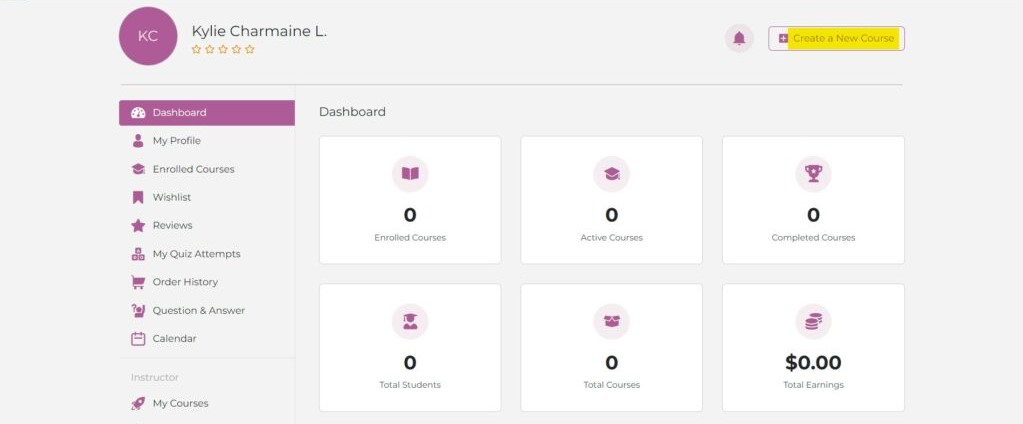Open the Dashboard menu item
The height and width of the screenshot is (424, 1023).
point(179,113)
